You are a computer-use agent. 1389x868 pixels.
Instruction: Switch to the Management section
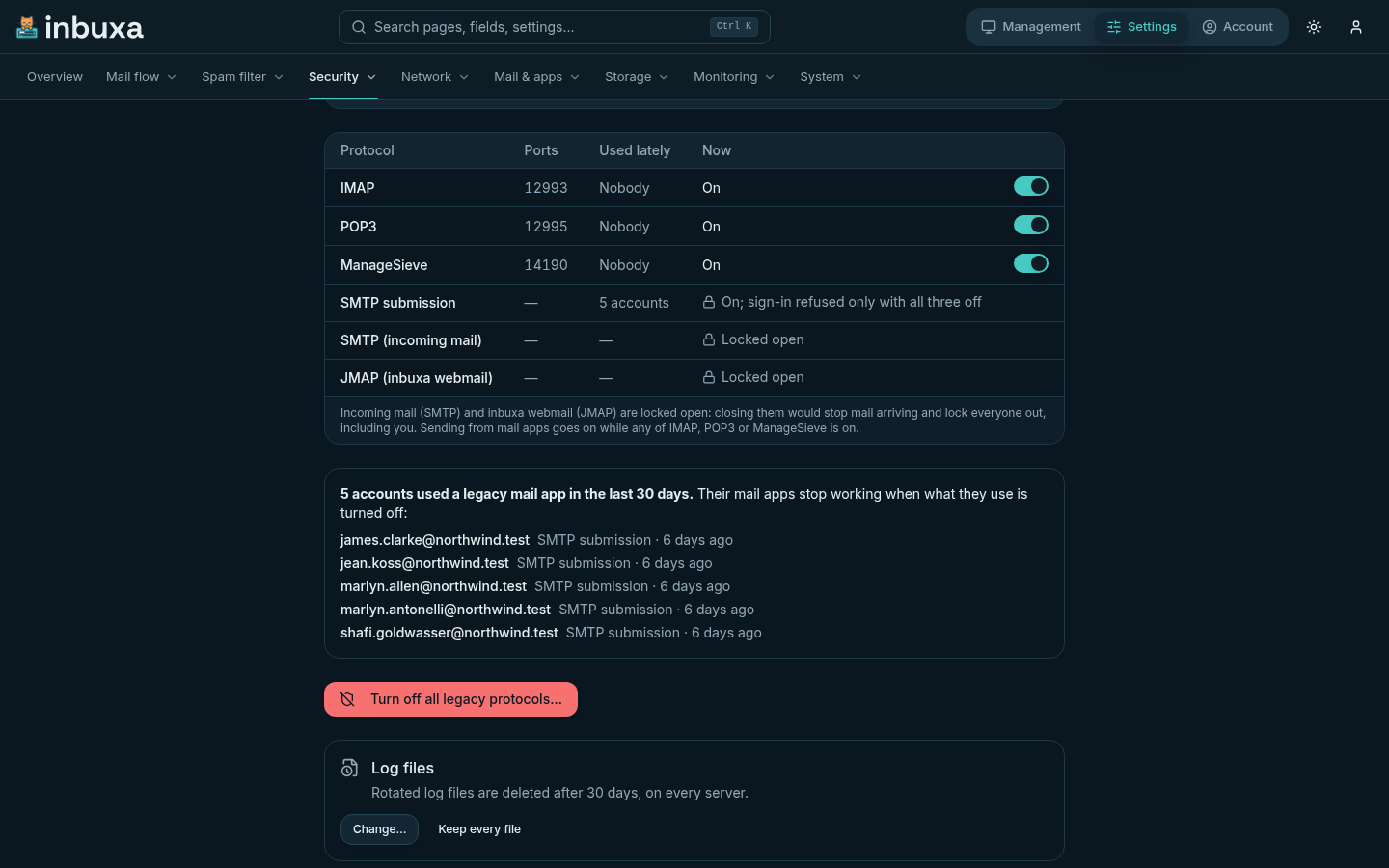point(1031,27)
